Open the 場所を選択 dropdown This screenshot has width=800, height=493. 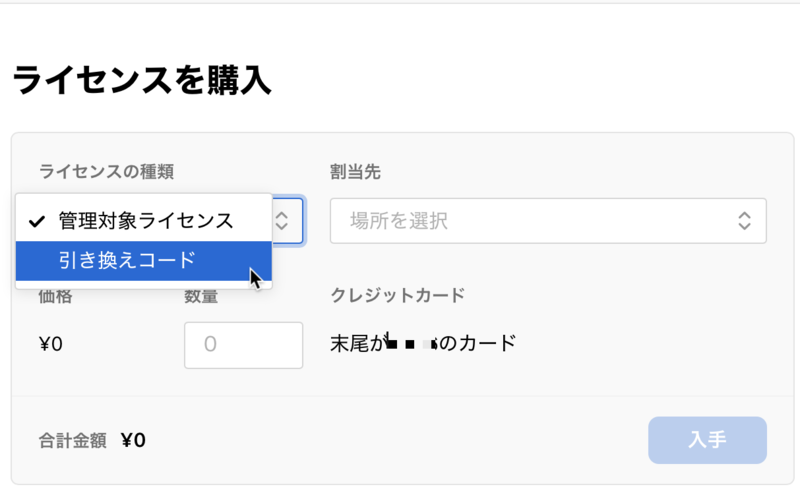click(x=548, y=221)
